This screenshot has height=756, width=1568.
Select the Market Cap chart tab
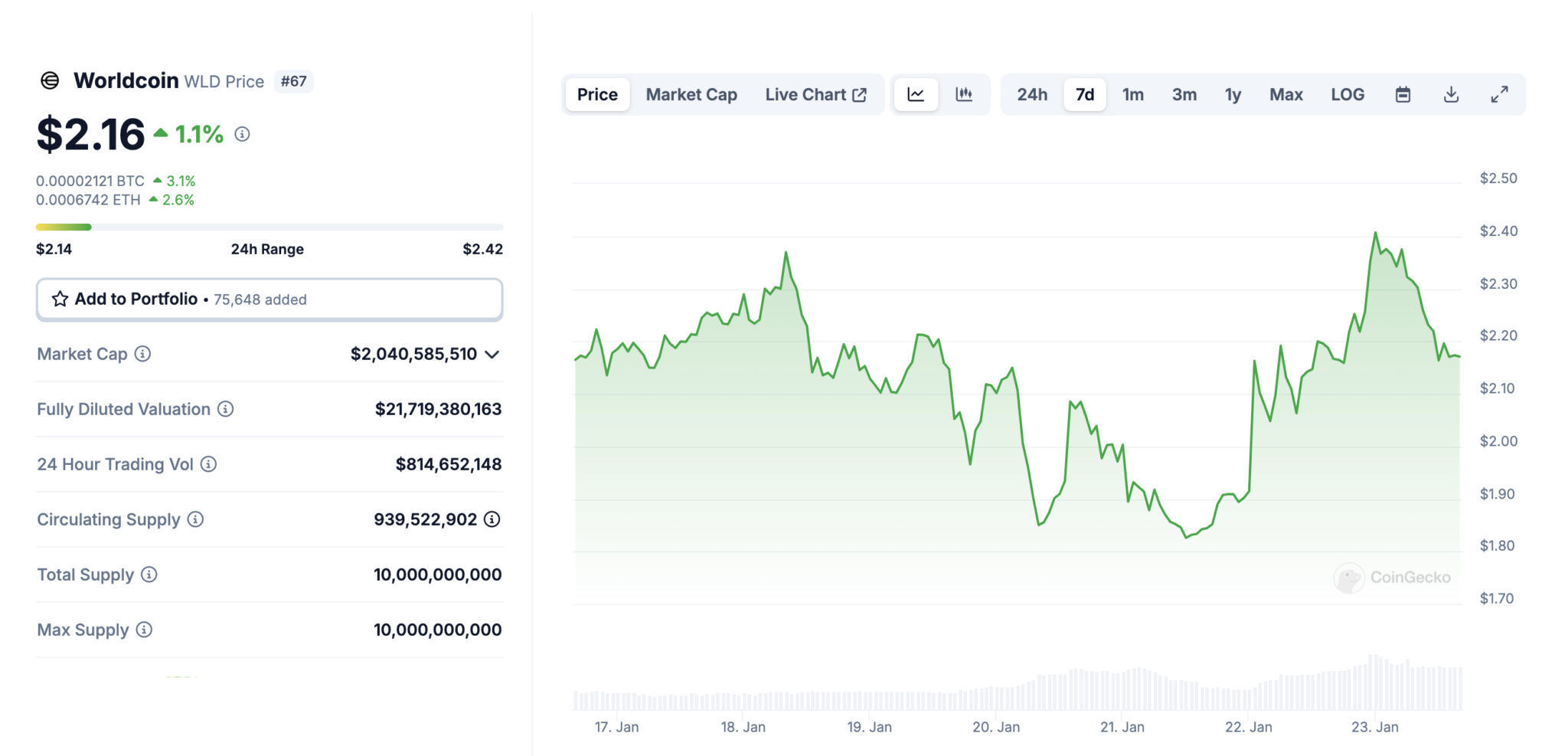click(691, 95)
